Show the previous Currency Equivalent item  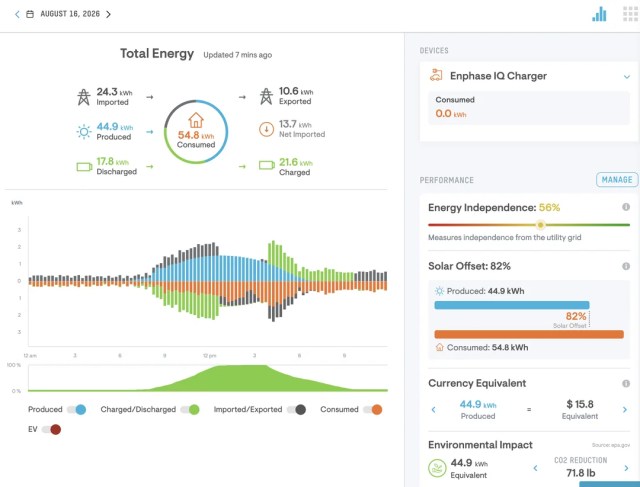point(433,409)
